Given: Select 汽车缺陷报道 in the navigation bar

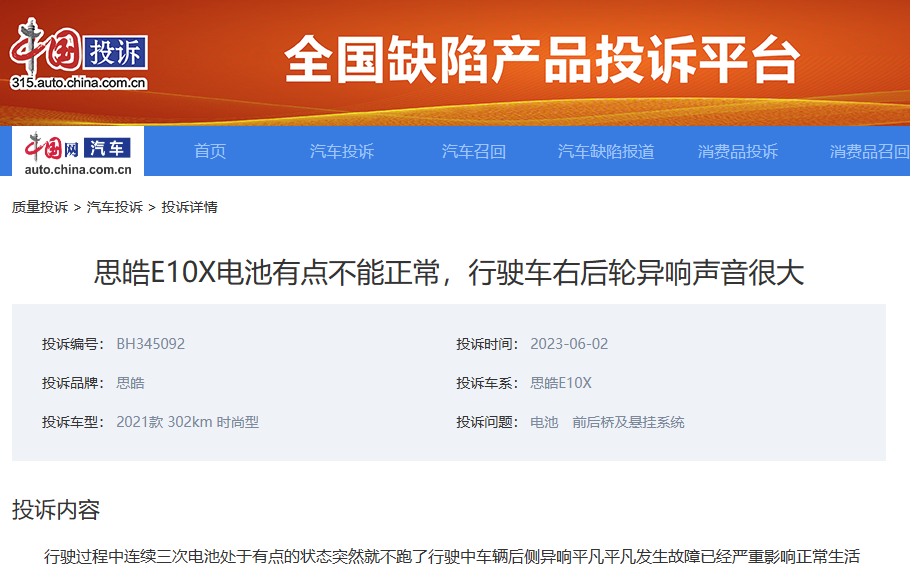Looking at the screenshot, I should pyautogui.click(x=606, y=151).
